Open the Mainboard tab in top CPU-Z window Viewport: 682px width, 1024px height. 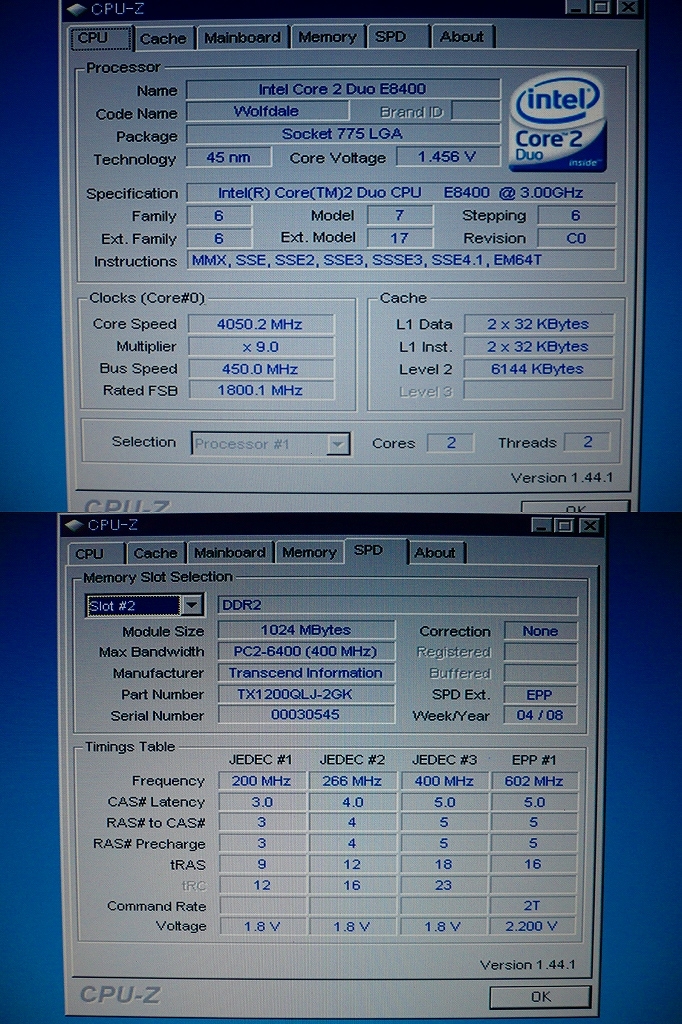242,37
